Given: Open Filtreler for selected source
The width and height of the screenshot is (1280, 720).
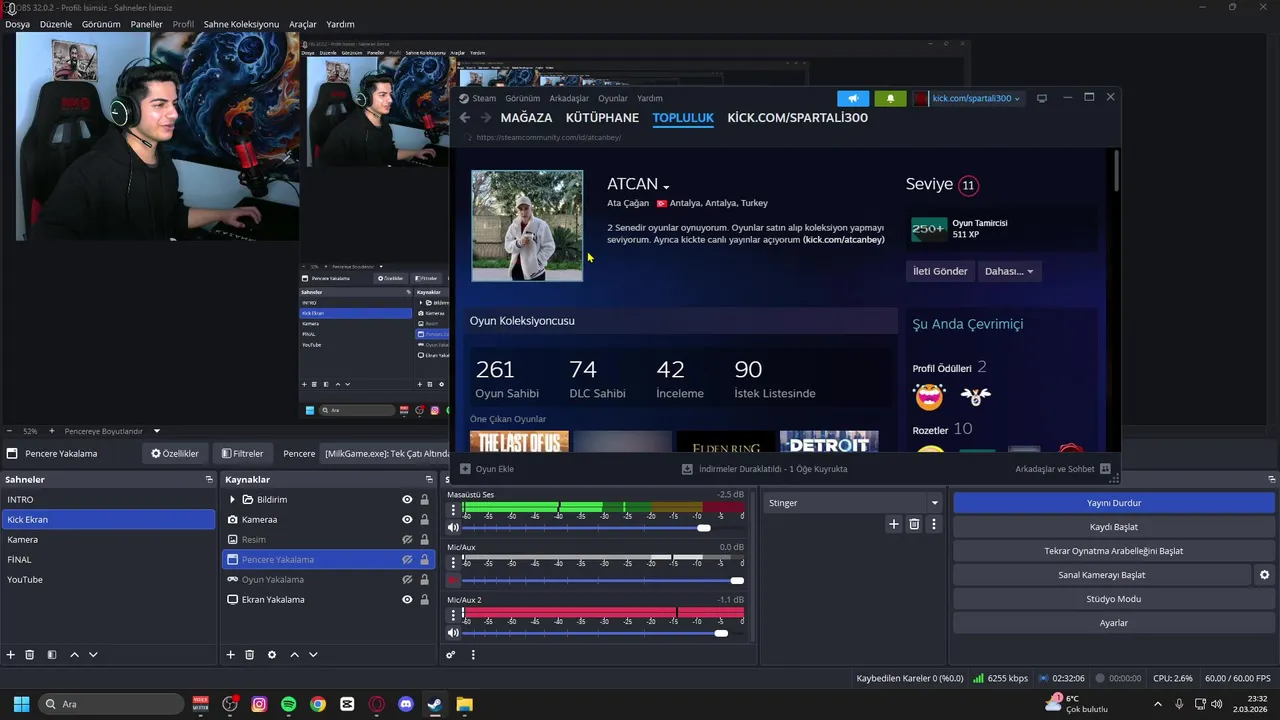Looking at the screenshot, I should pos(242,453).
